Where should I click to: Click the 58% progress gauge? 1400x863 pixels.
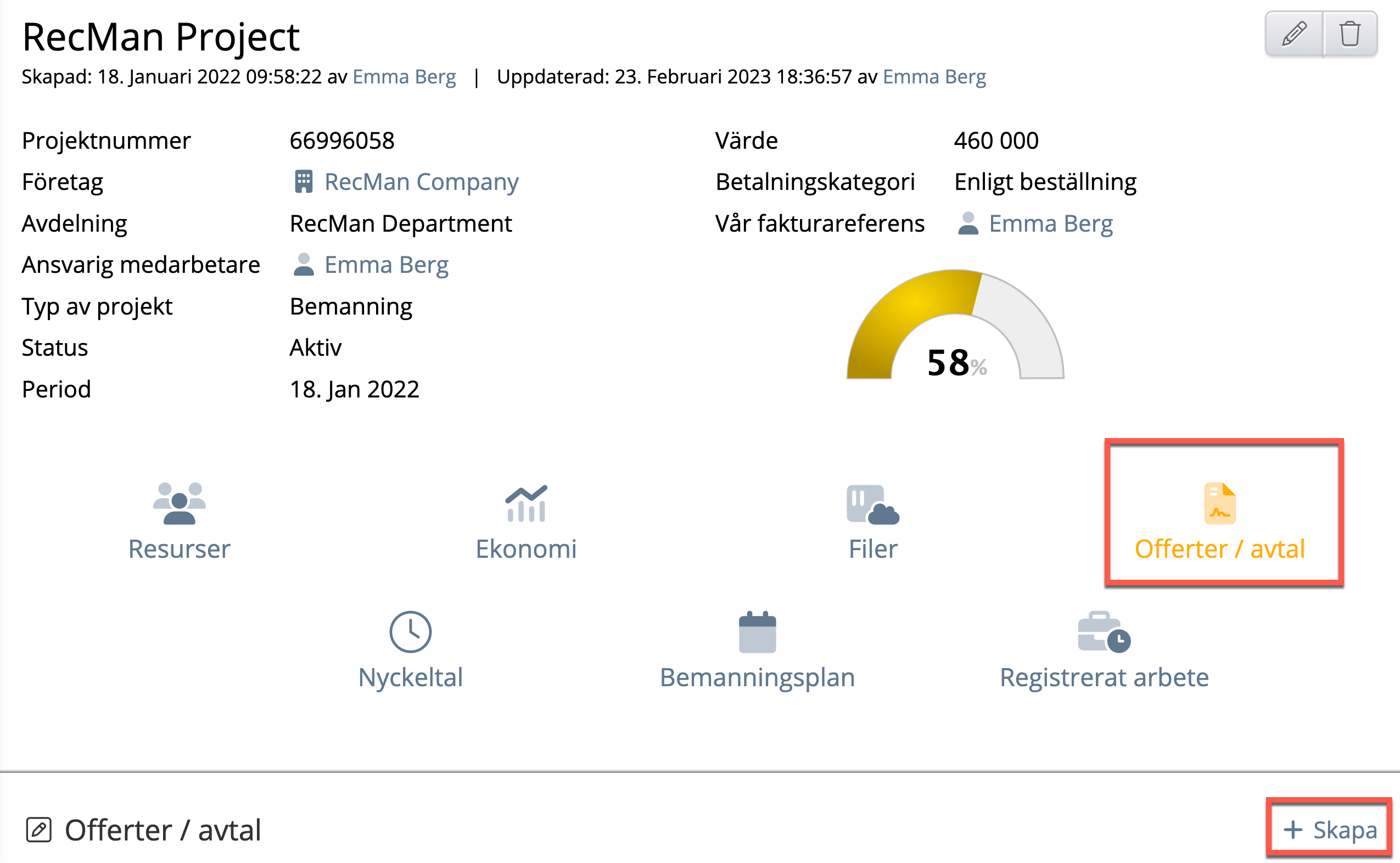[x=955, y=331]
